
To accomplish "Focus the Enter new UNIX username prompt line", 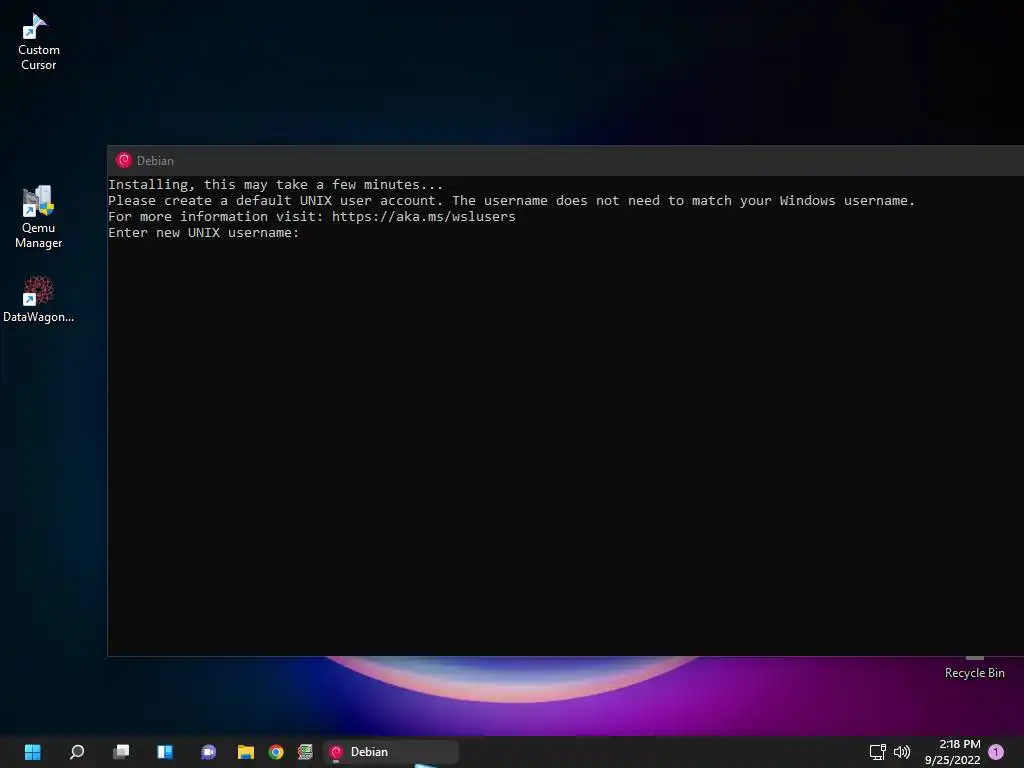I will pyautogui.click(x=204, y=232).
